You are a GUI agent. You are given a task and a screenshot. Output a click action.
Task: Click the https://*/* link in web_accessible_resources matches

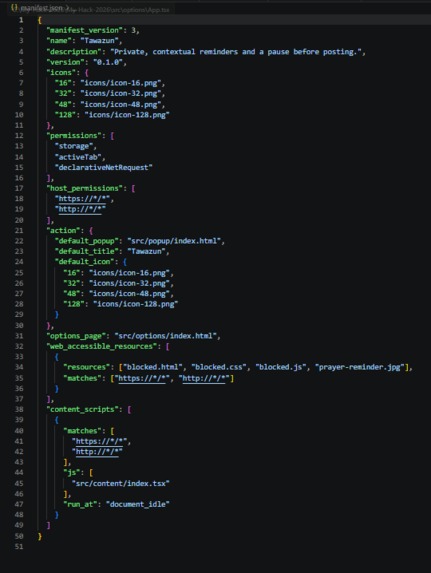click(142, 378)
